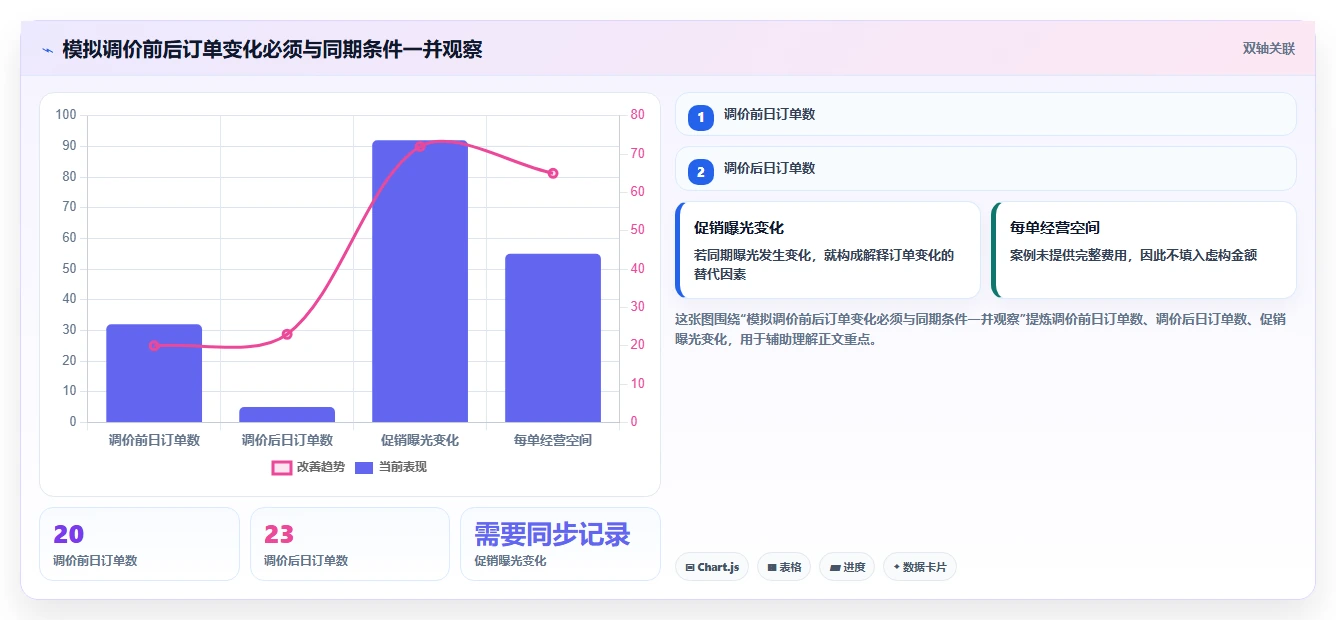Click the purple 当前表现 legend swatch
The image size is (1336, 620).
(x=365, y=467)
